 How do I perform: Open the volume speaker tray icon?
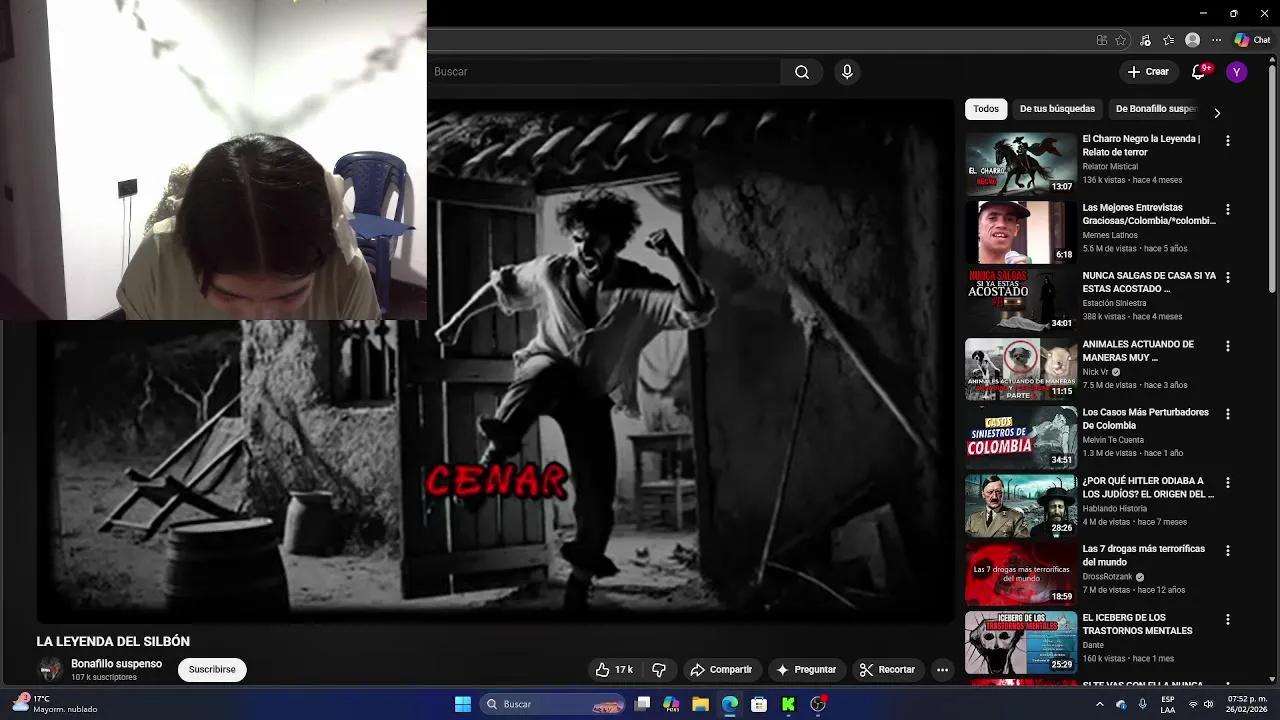point(1210,704)
